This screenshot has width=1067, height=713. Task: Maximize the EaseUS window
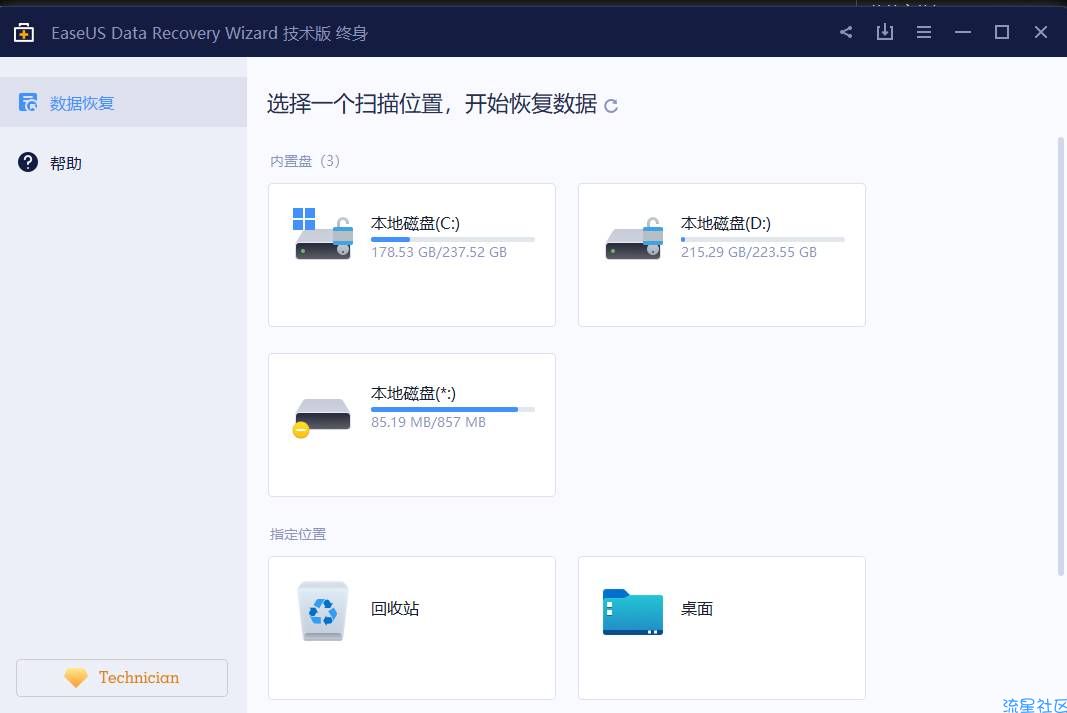point(1002,32)
